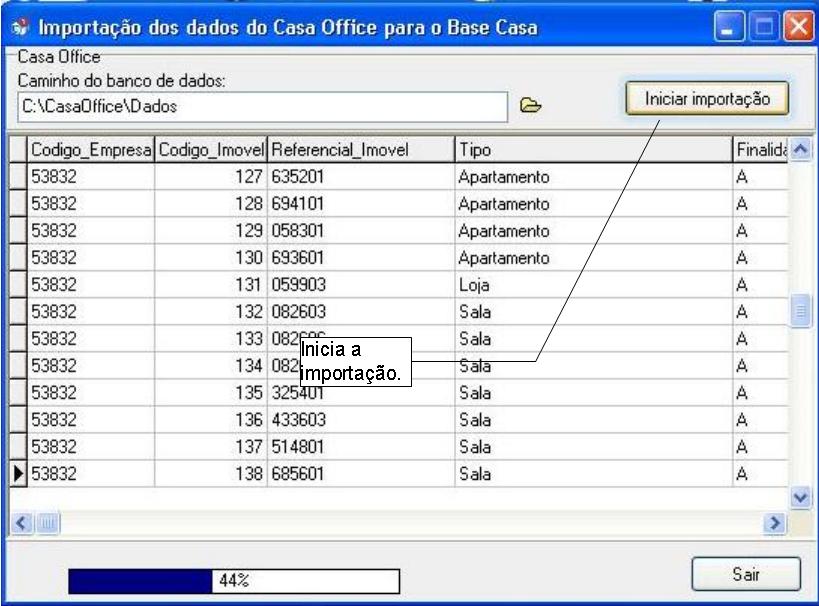Click the current row arrow indicator
819x606 pixels.
[17, 474]
